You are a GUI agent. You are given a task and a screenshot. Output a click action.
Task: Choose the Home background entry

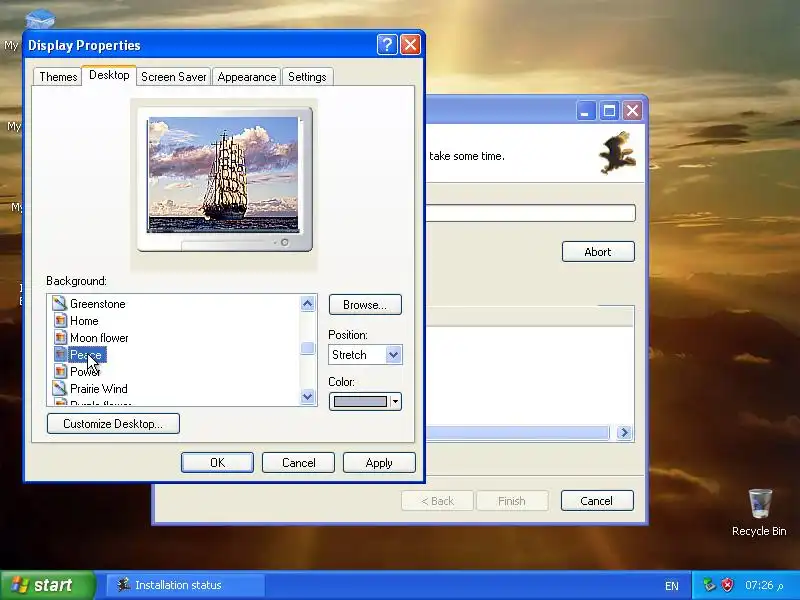[x=84, y=321]
